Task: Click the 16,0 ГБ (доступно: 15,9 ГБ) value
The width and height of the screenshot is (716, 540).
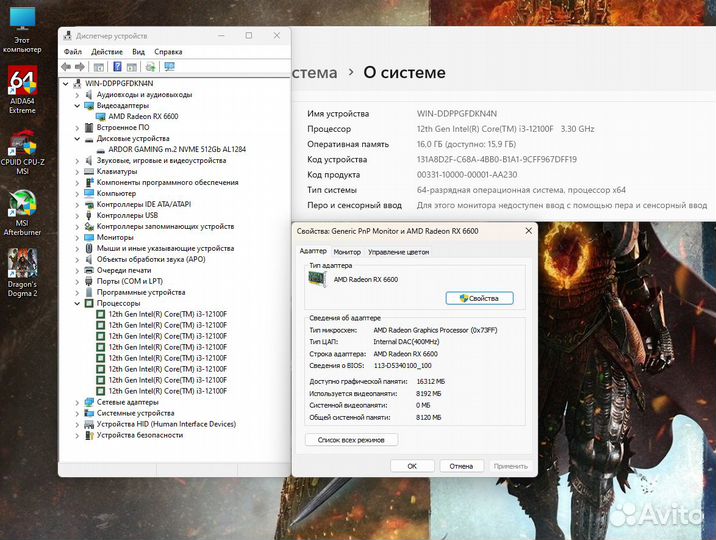Action: coord(466,144)
